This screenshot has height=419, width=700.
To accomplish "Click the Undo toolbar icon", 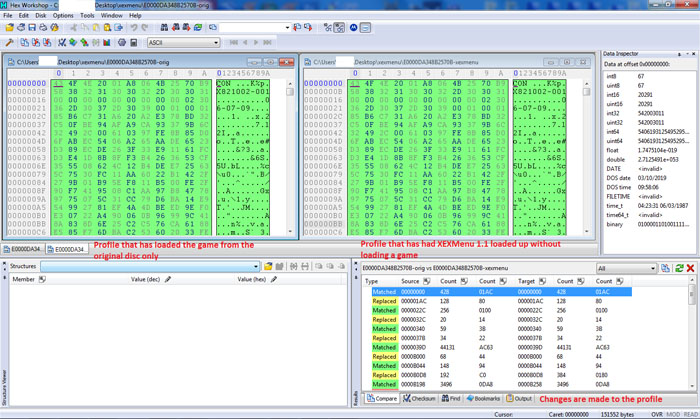I will pyautogui.click(x=133, y=28).
